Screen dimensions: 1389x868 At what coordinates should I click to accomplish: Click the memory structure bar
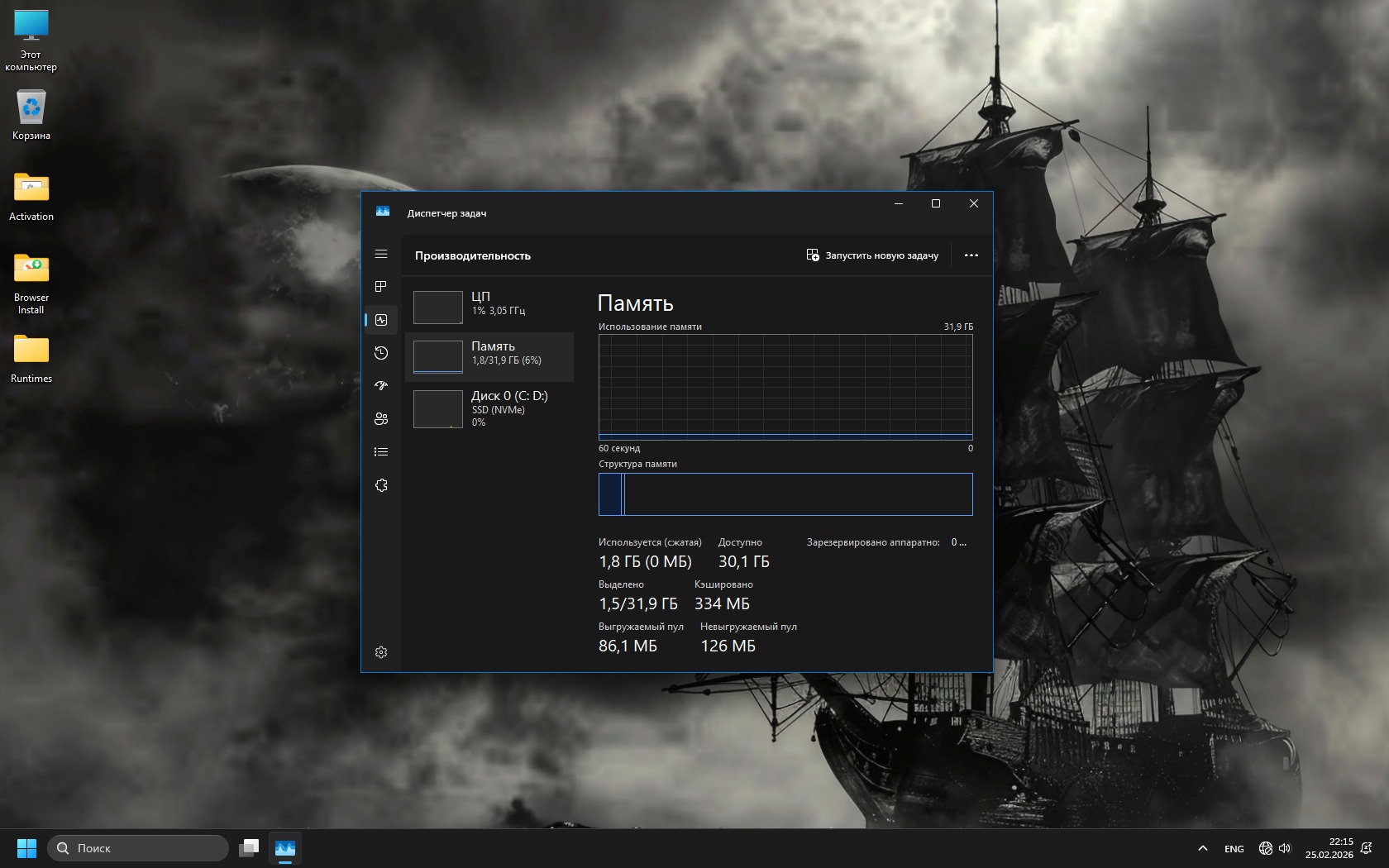point(785,494)
